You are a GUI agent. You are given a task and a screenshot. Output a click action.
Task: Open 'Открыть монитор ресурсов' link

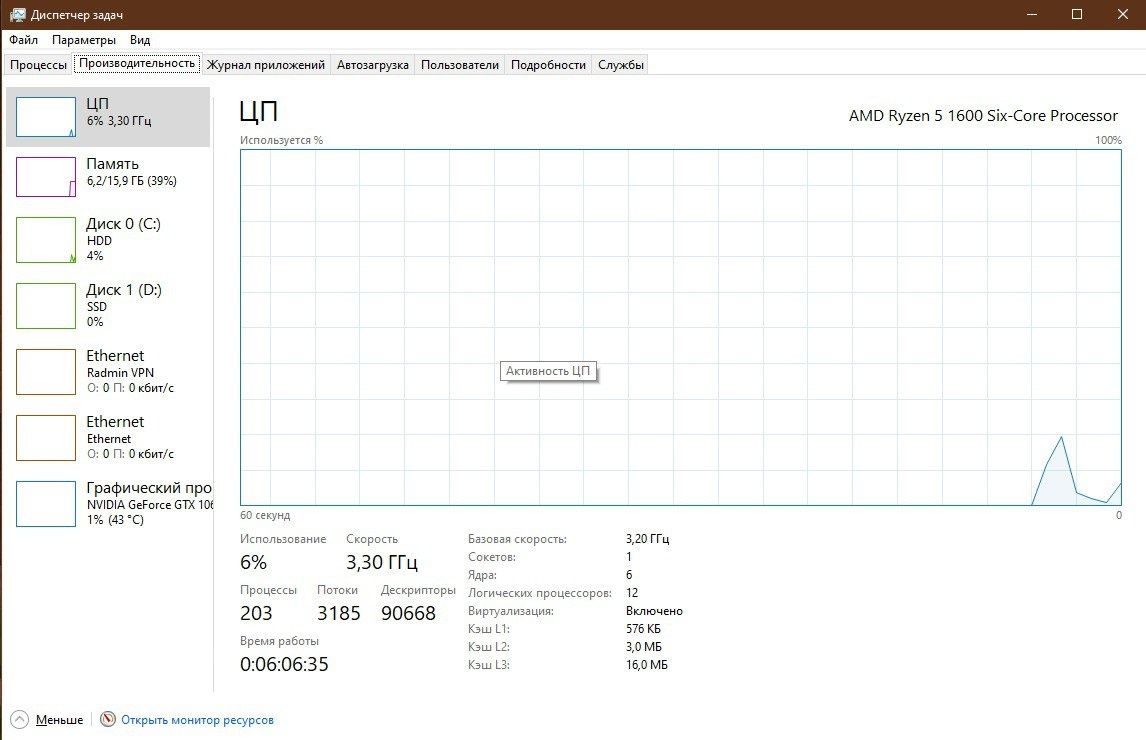197,720
